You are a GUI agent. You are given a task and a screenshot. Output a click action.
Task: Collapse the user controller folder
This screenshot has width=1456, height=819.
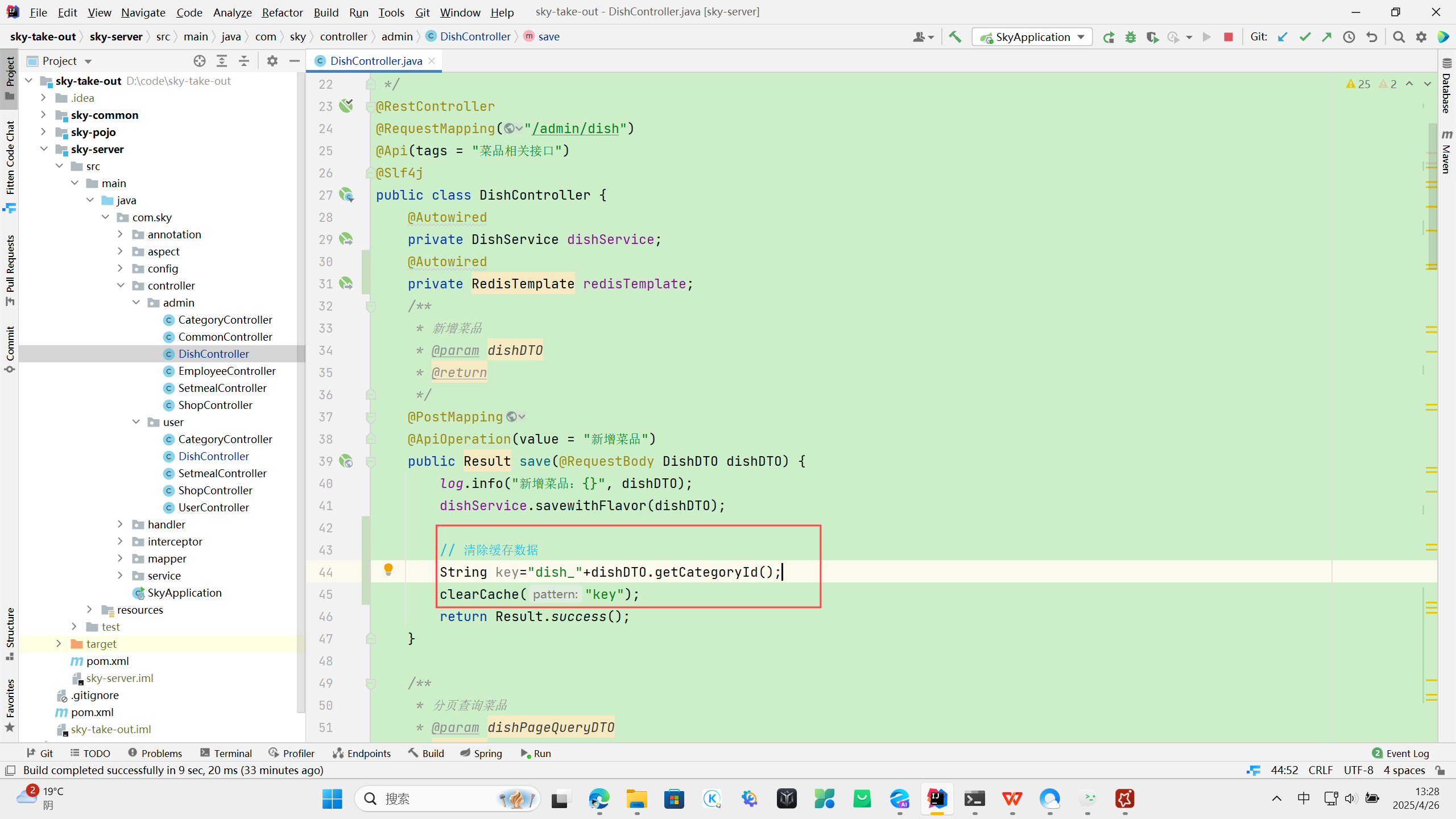[x=136, y=422]
